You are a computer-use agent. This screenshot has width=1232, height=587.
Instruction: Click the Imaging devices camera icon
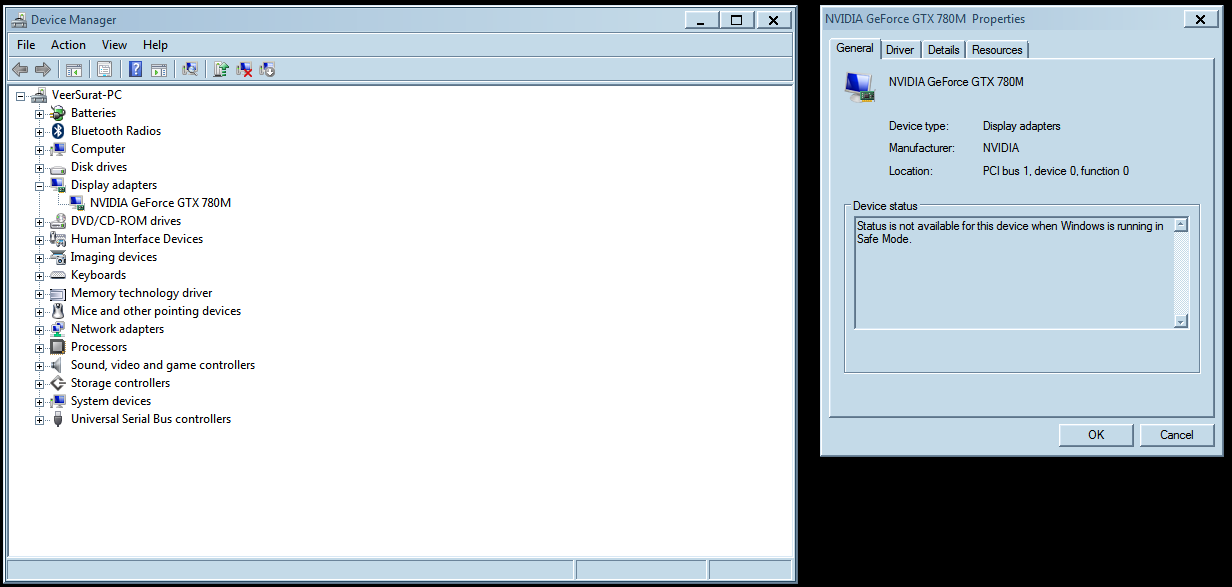58,257
